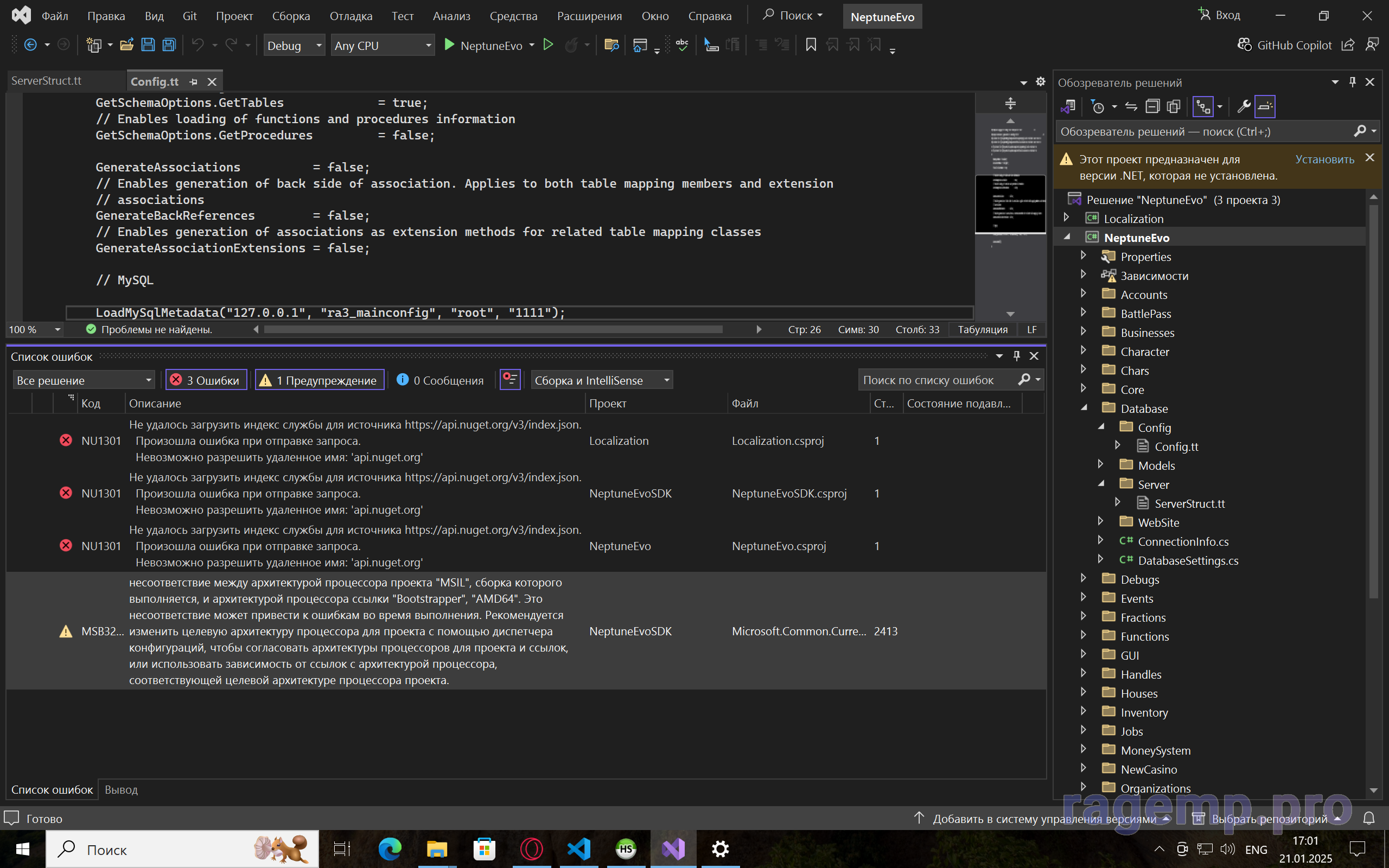This screenshot has height=868, width=1389.
Task: Click the editor minimap viewport
Action: (x=1010, y=204)
